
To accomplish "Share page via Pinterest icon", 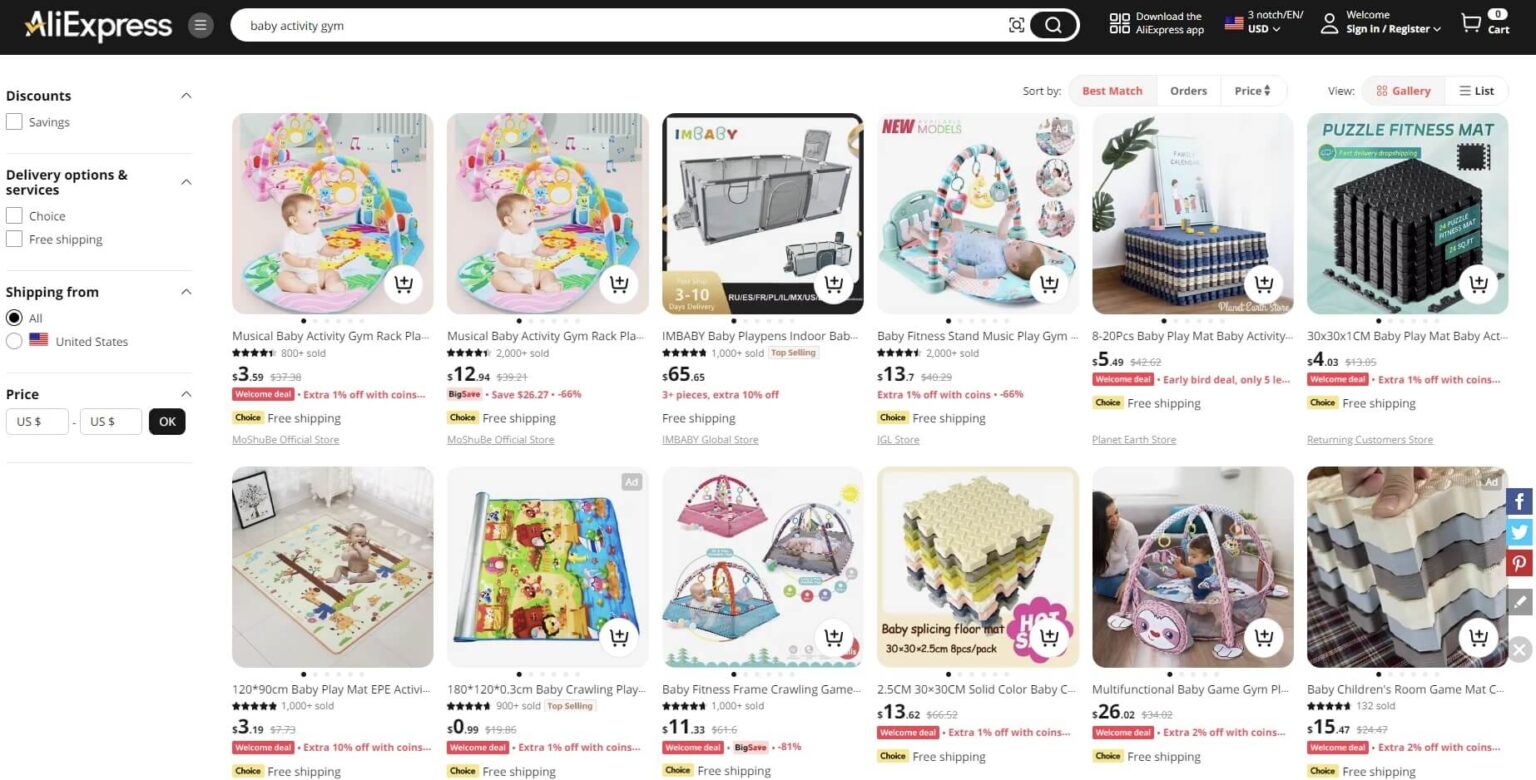I will [x=1520, y=563].
